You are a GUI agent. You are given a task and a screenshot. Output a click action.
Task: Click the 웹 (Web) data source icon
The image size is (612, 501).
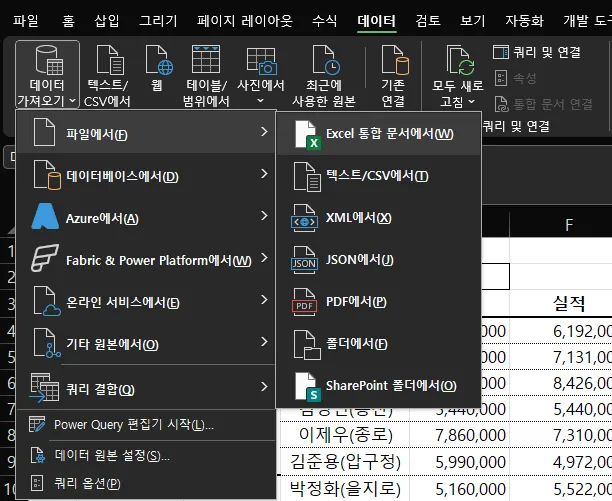pyautogui.click(x=159, y=62)
